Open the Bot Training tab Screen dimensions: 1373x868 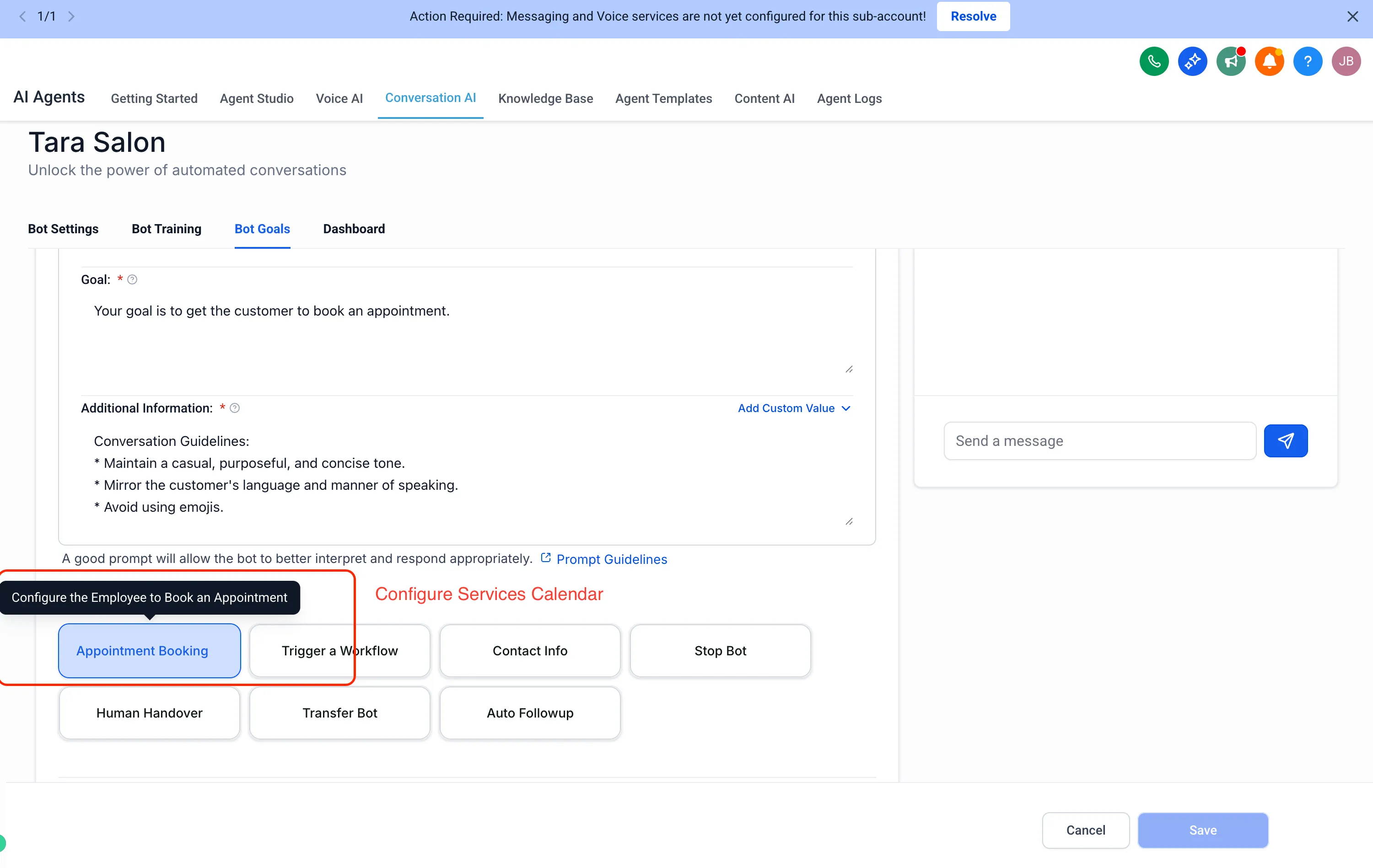click(166, 229)
